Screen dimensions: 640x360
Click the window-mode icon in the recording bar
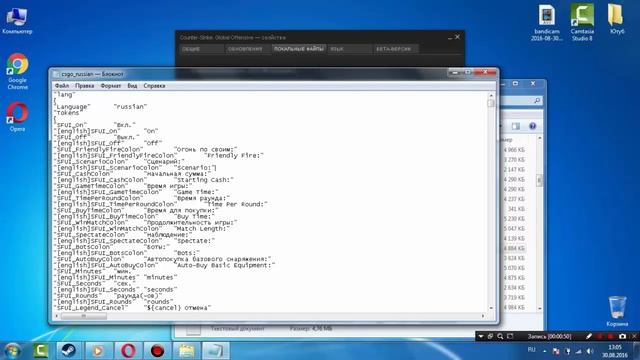pos(490,336)
